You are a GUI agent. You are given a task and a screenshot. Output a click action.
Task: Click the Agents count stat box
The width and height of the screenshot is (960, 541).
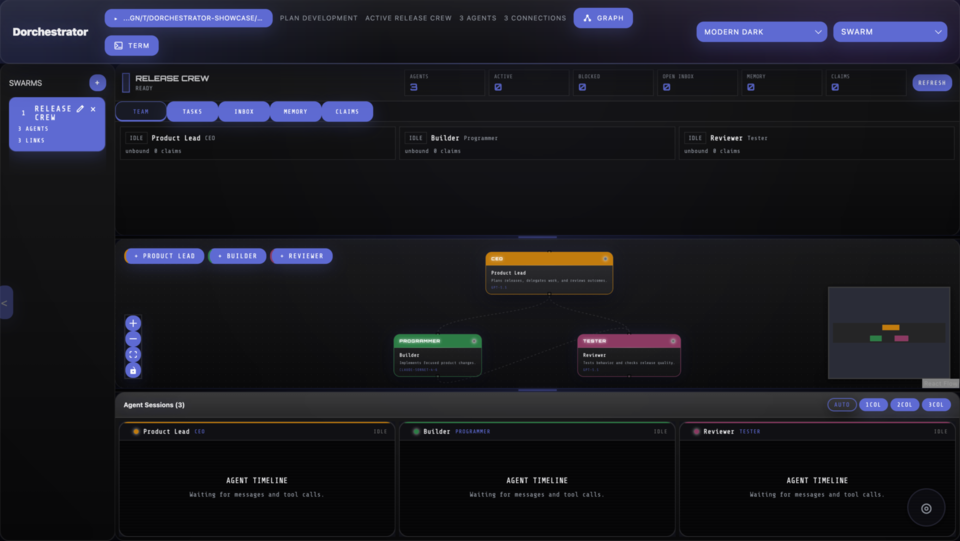(445, 83)
